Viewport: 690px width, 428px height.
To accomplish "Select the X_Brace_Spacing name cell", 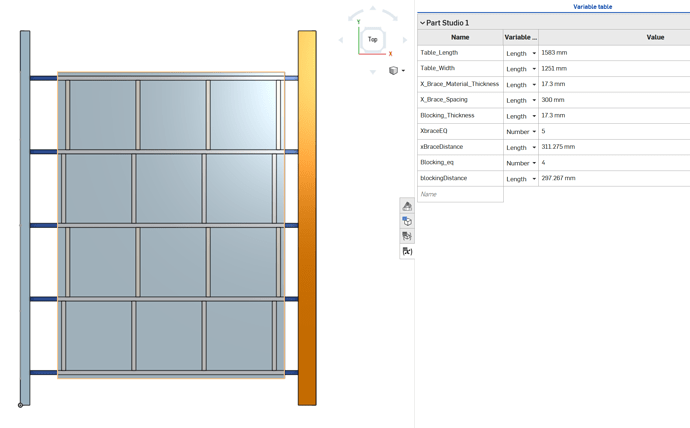I will point(460,100).
